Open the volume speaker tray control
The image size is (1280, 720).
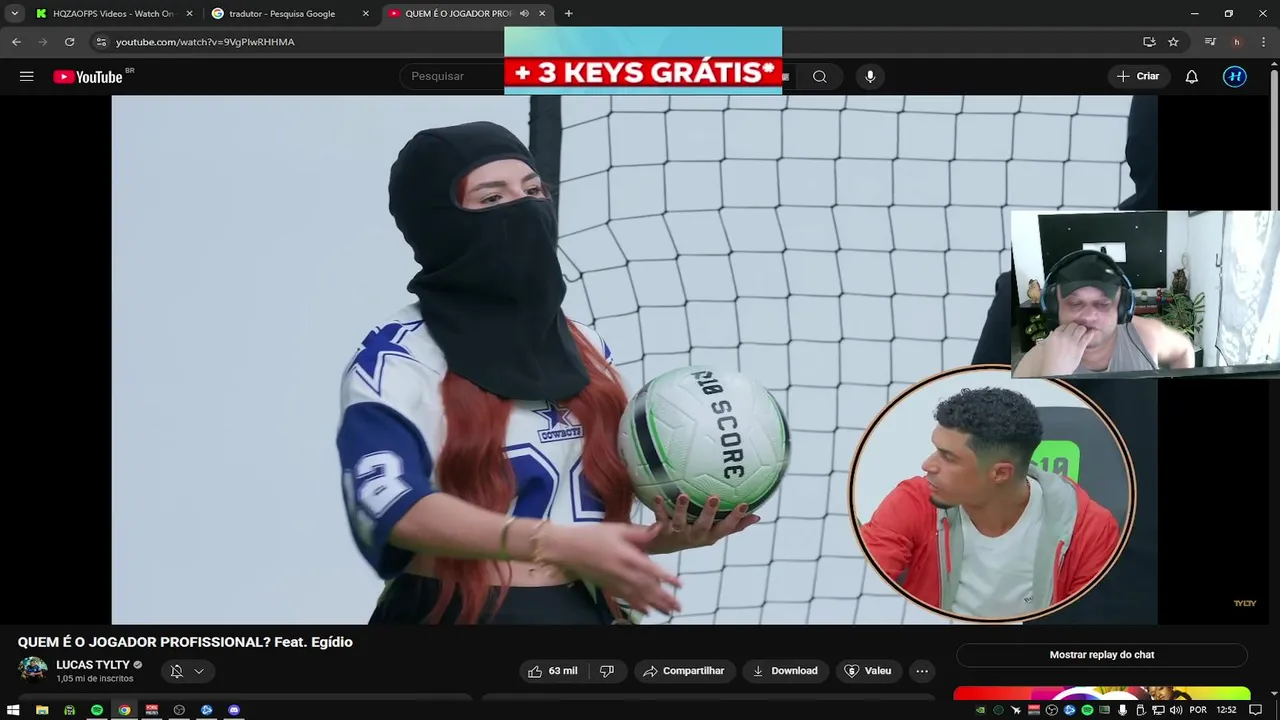(1174, 710)
